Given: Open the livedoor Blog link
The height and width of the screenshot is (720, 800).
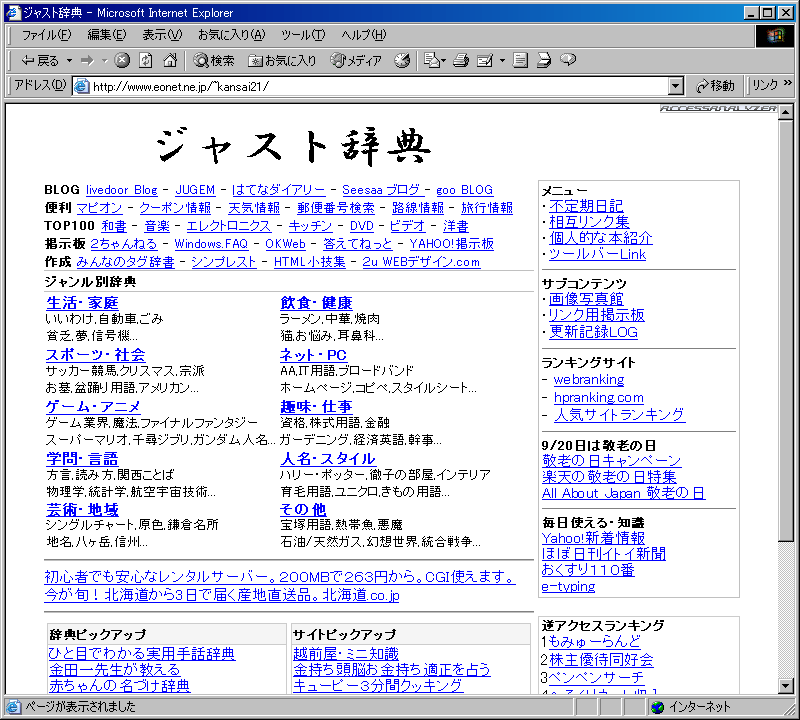Looking at the screenshot, I should (121, 190).
